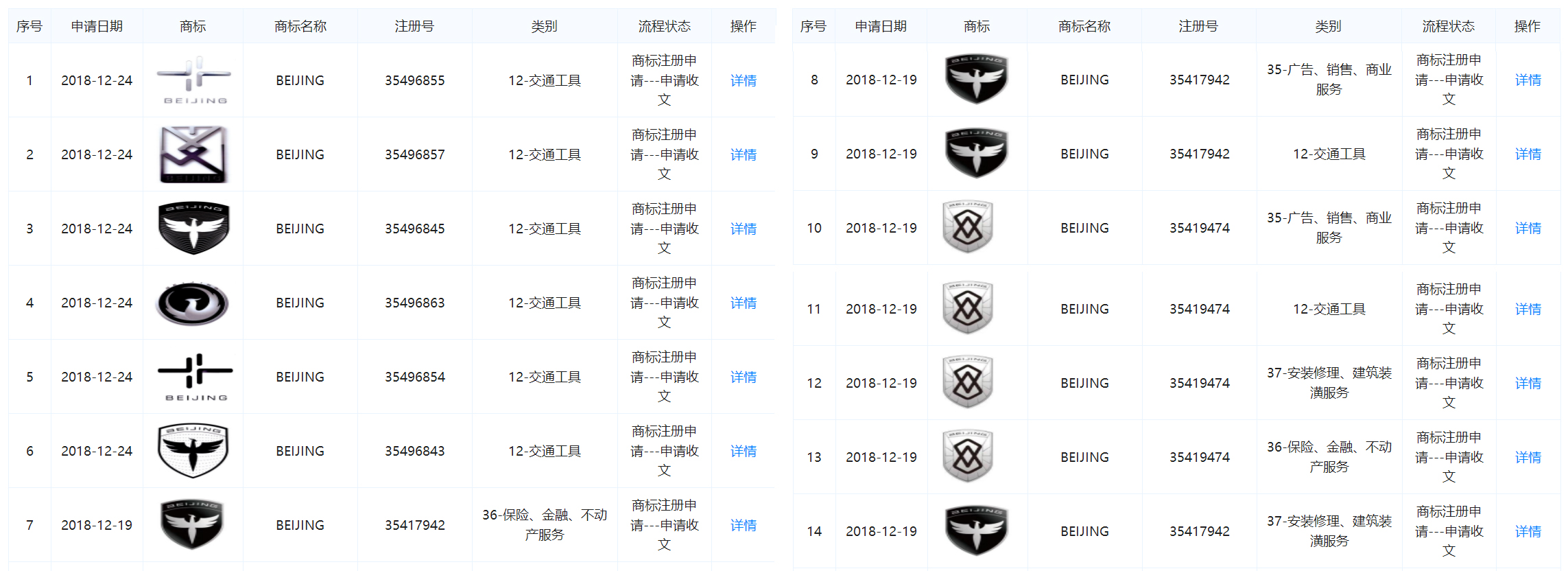This screenshot has width=1568, height=571.
Task: Open 详情 link for row 2
Action: [743, 154]
